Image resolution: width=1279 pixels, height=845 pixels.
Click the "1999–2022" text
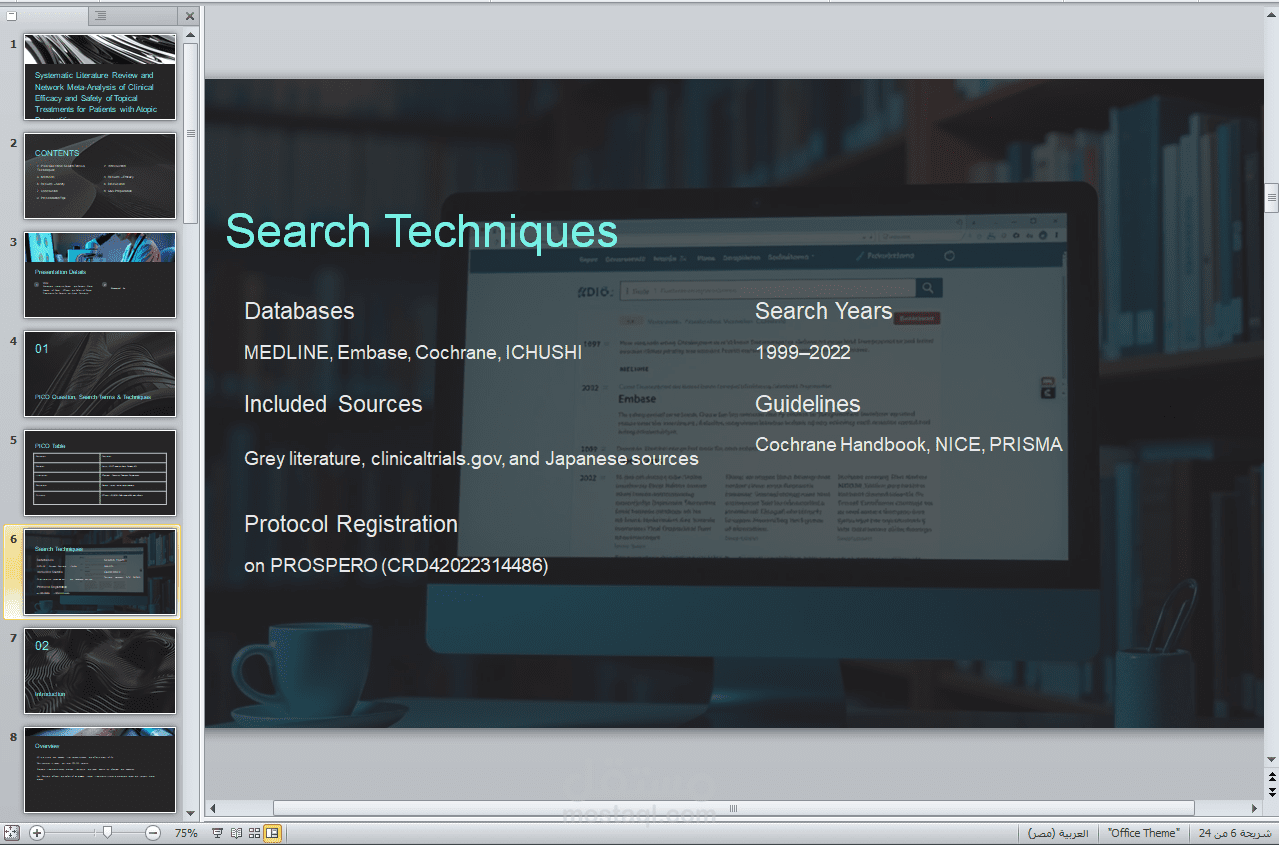[x=803, y=352]
